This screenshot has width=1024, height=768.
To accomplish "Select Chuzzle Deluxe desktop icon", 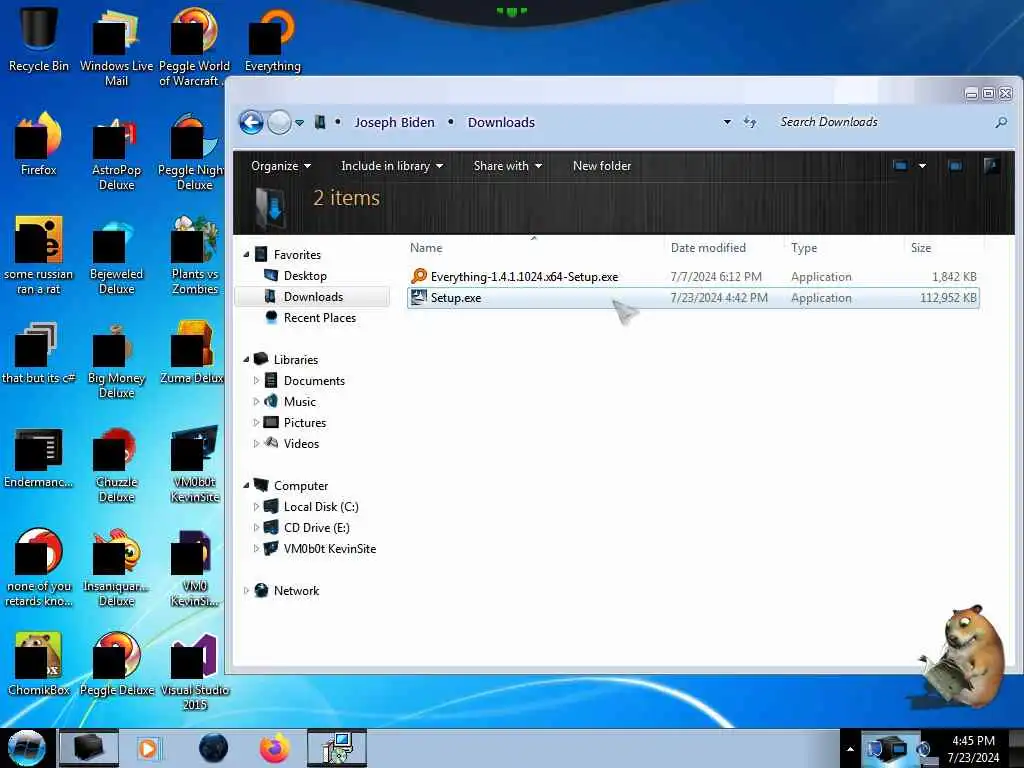I will (x=116, y=464).
